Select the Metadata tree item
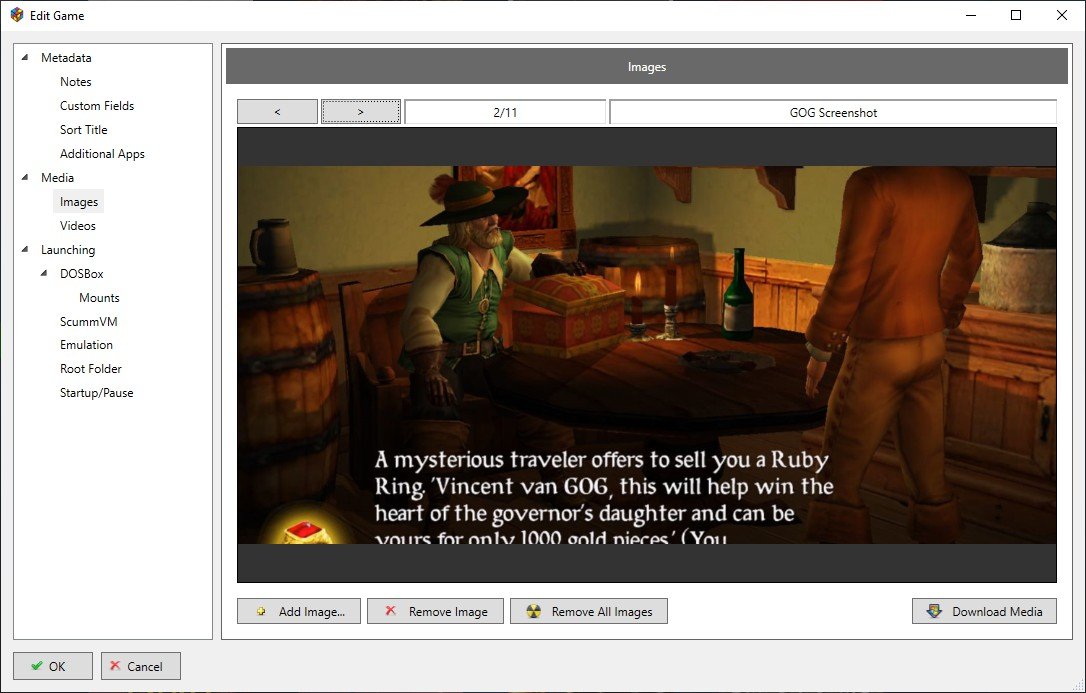 point(66,57)
